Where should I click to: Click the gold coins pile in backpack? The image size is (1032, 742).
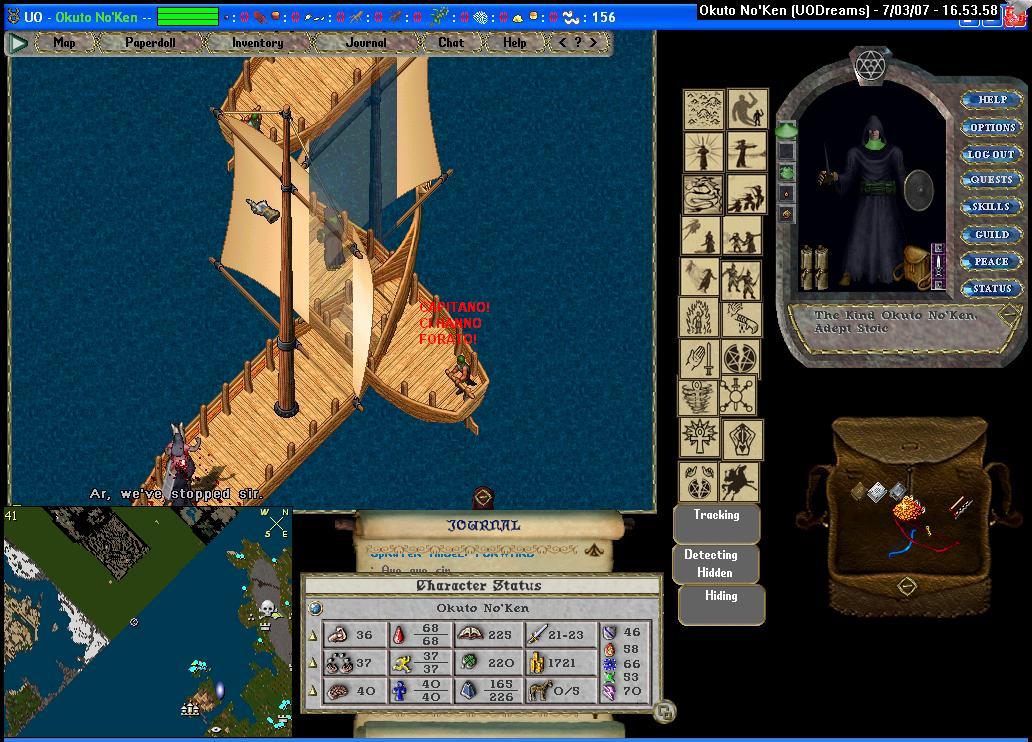908,508
